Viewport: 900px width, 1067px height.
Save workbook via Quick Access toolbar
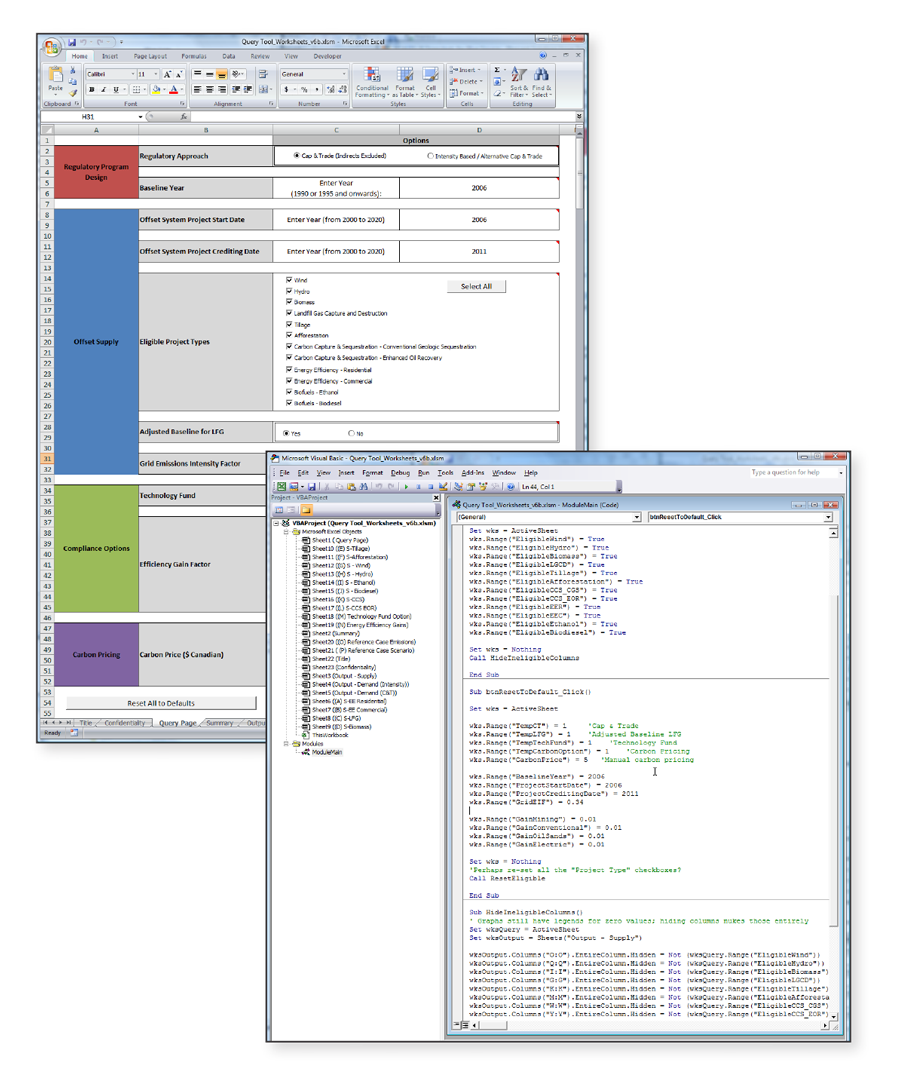(72, 42)
